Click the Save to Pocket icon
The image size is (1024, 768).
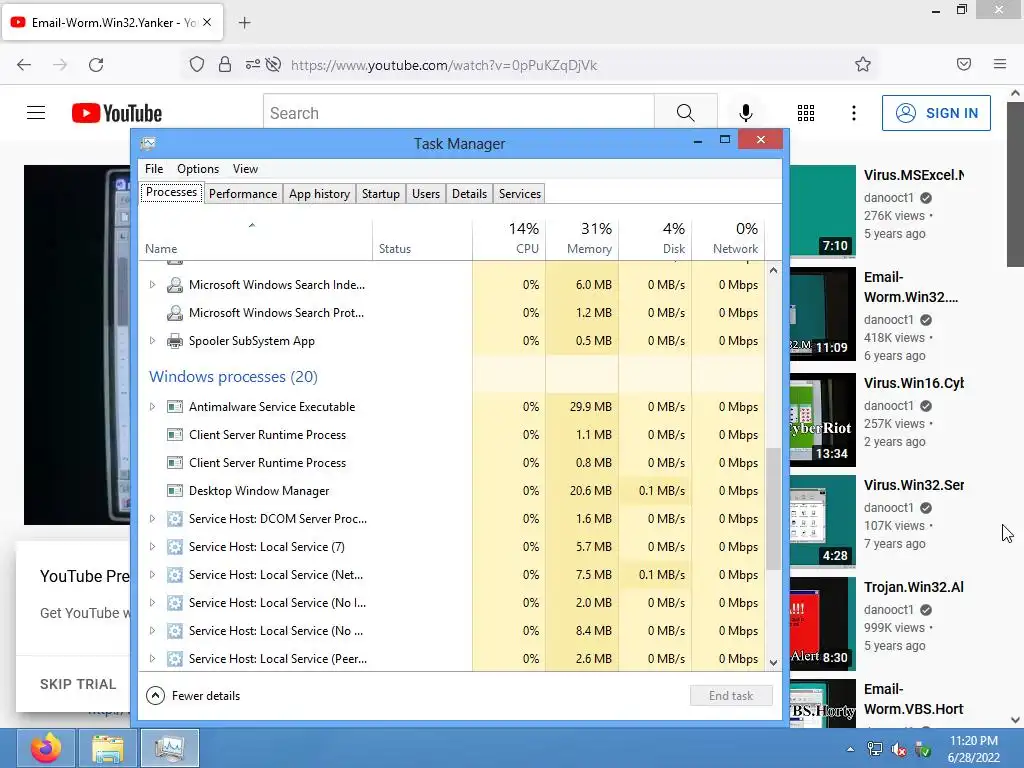pyautogui.click(x=964, y=64)
